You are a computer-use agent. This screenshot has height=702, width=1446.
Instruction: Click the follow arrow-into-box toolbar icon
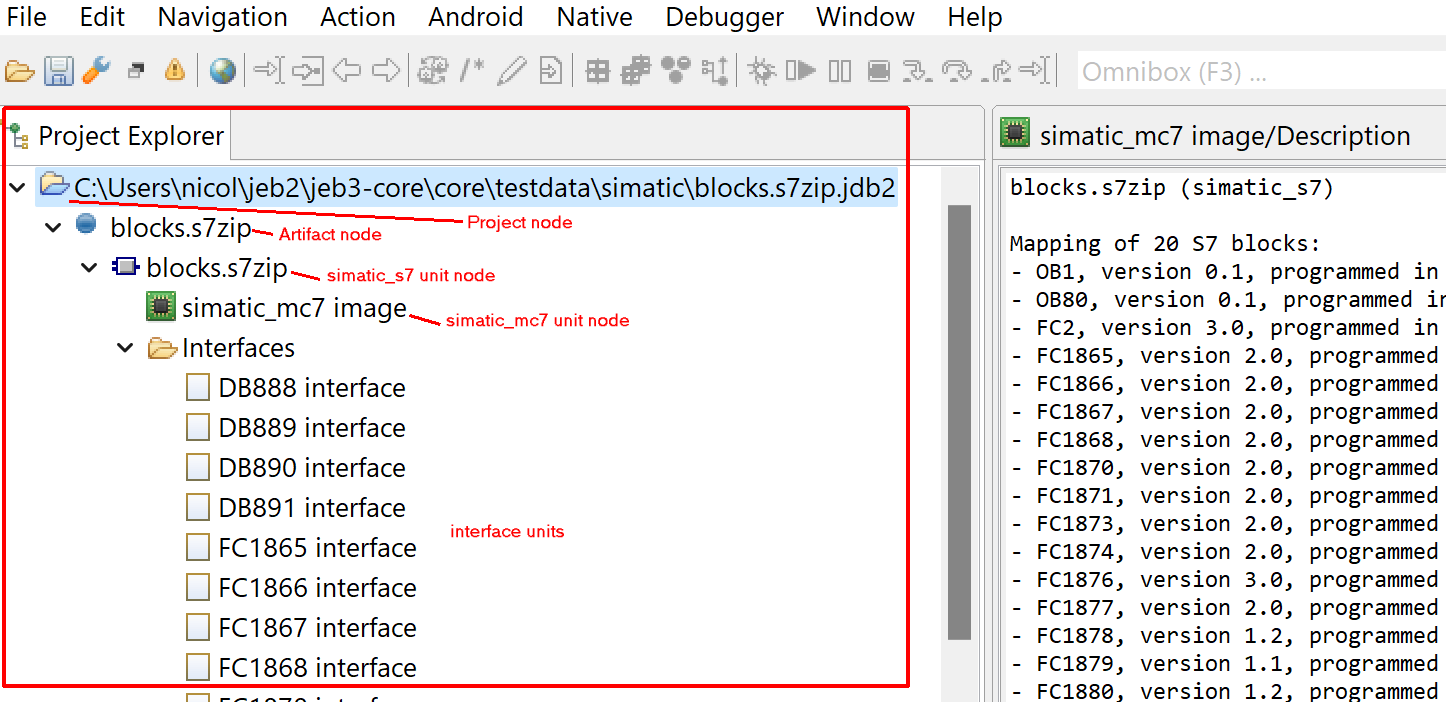(308, 71)
